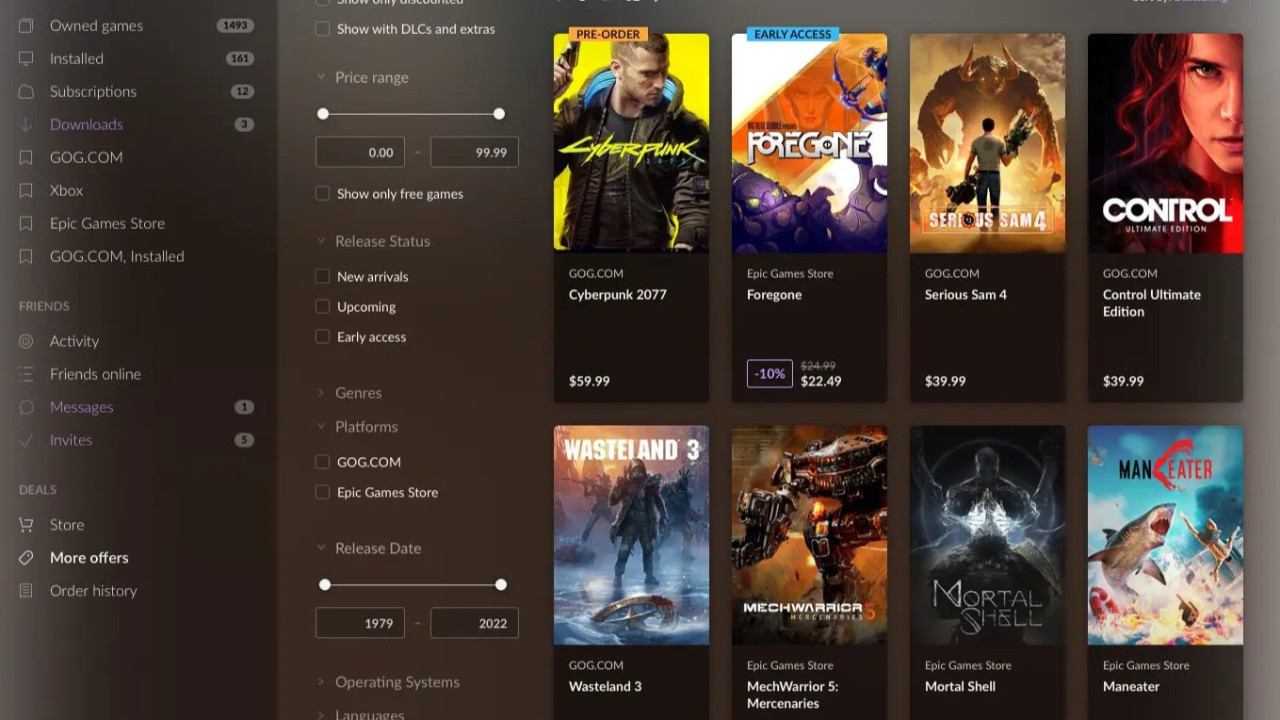Check Show only free games
Image resolution: width=1280 pixels, height=720 pixels.
point(322,194)
